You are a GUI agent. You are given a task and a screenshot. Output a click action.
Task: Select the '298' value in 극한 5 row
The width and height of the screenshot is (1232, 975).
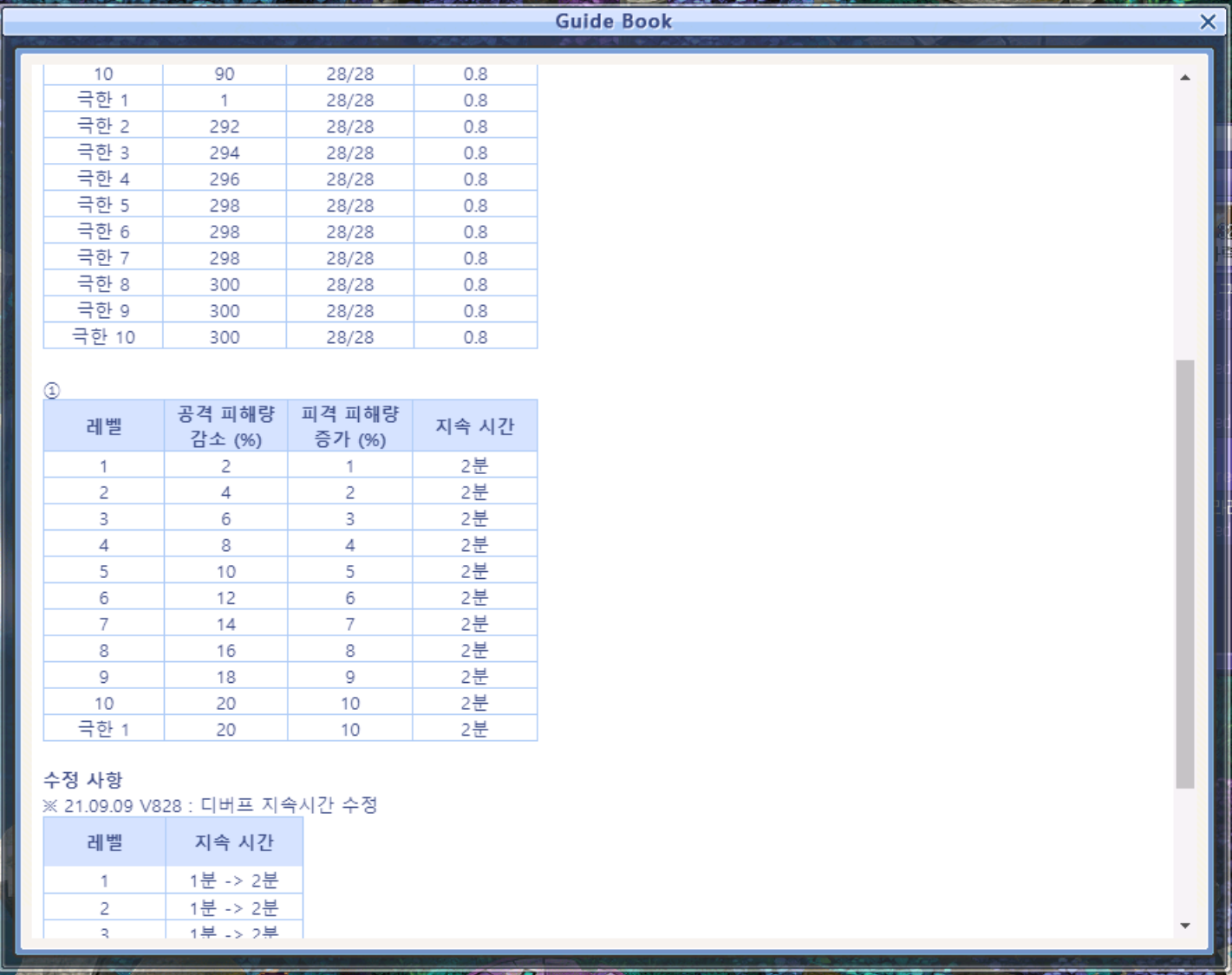tap(225, 205)
